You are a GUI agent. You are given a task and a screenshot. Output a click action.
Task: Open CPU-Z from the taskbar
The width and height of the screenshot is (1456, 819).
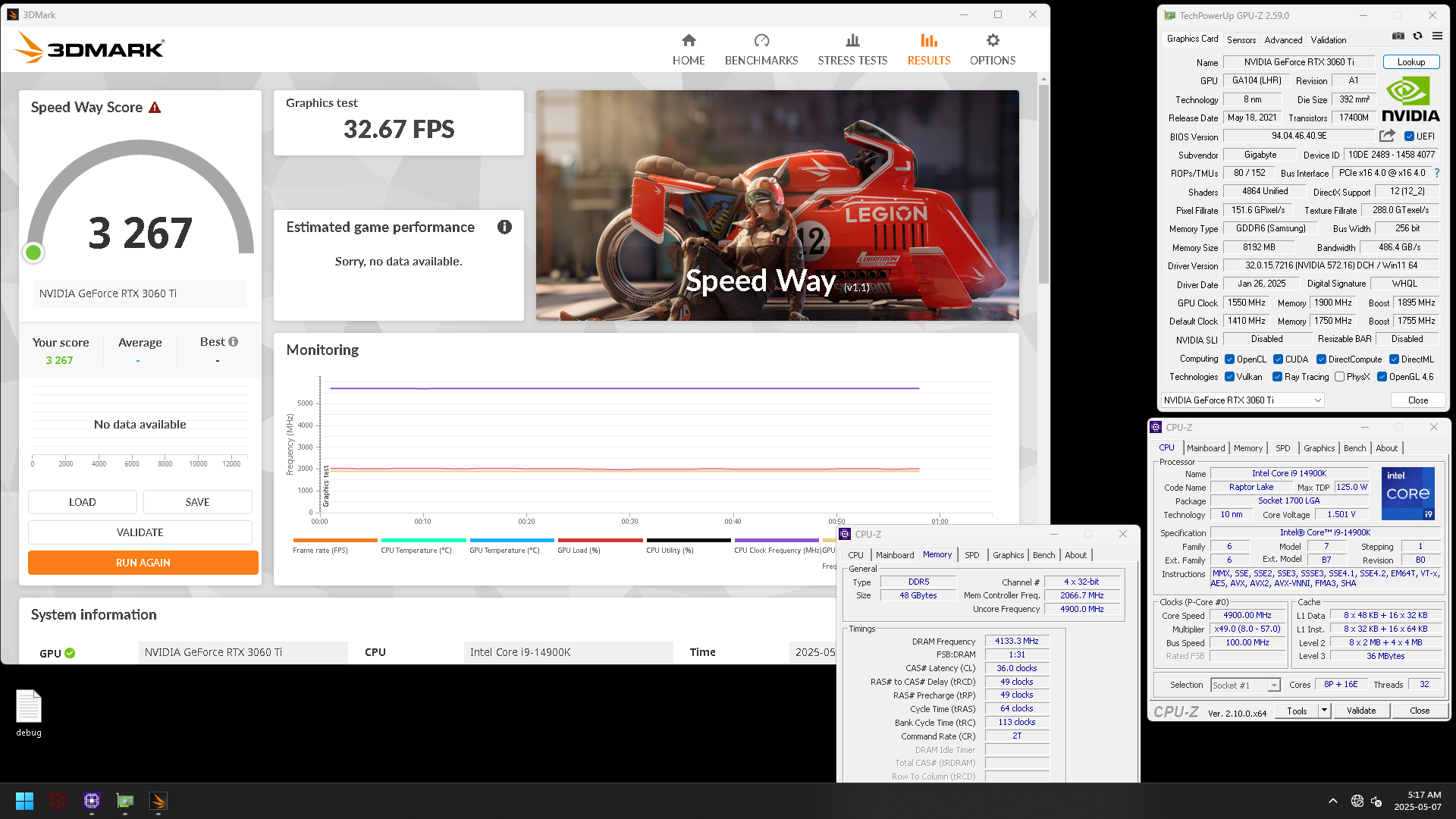pos(92,801)
